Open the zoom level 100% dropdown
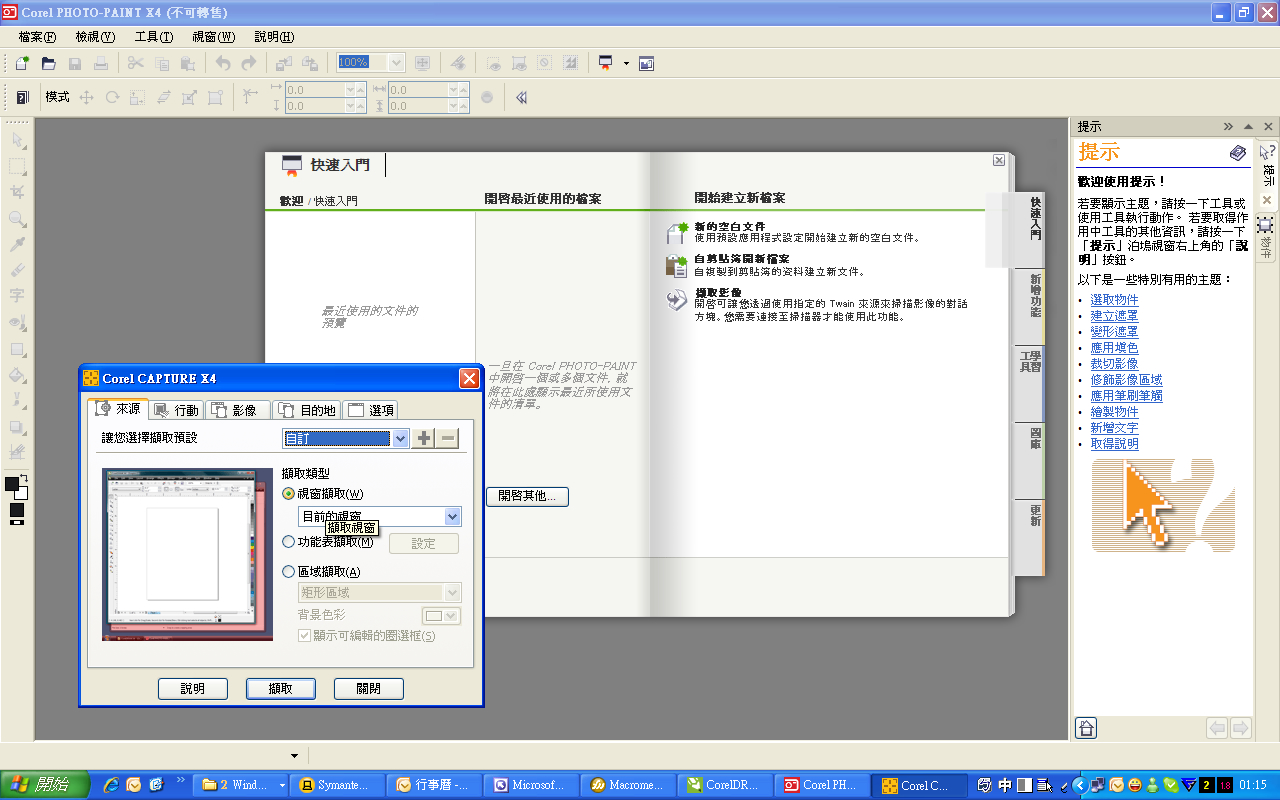 coord(395,62)
